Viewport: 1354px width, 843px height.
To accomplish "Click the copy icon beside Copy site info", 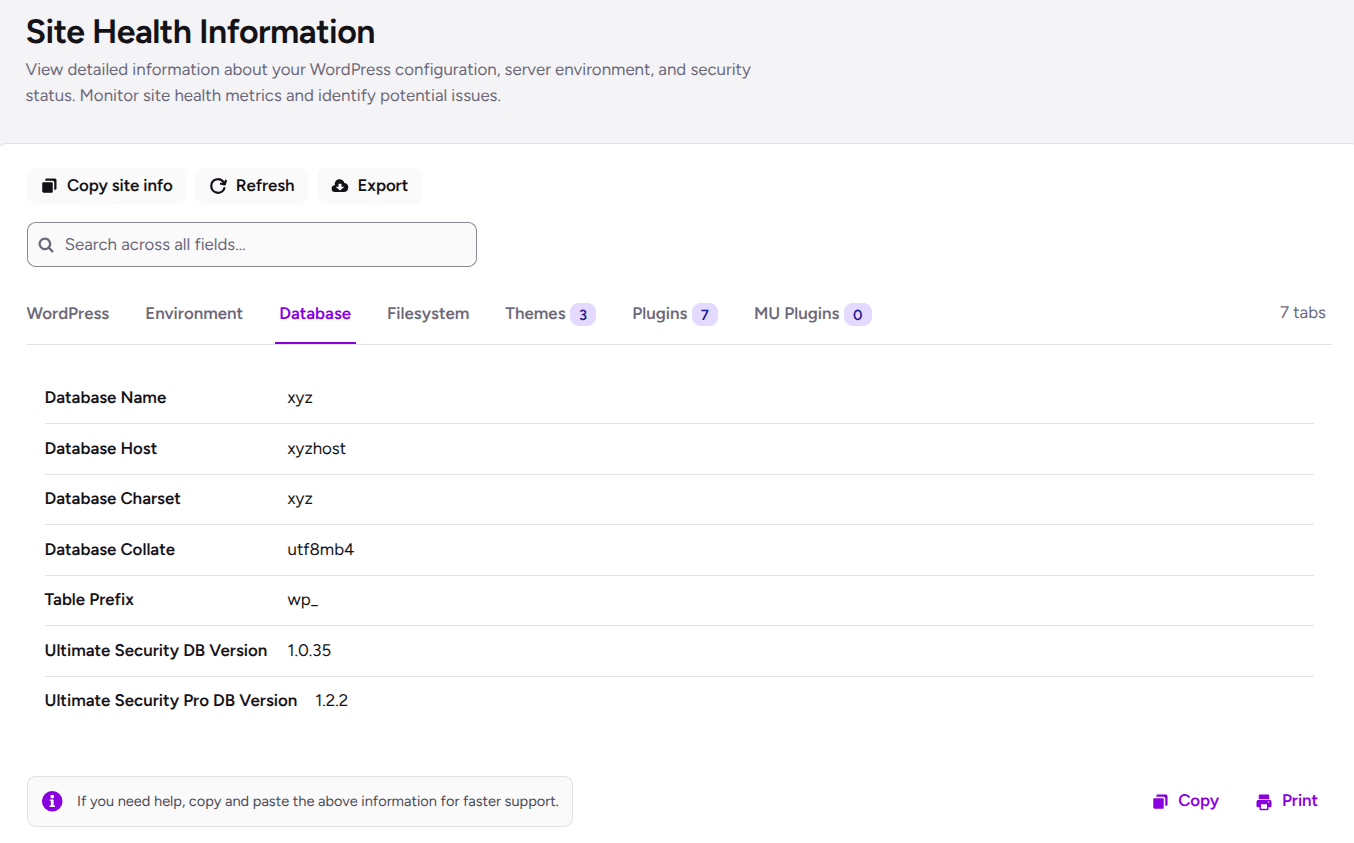I will pyautogui.click(x=49, y=186).
